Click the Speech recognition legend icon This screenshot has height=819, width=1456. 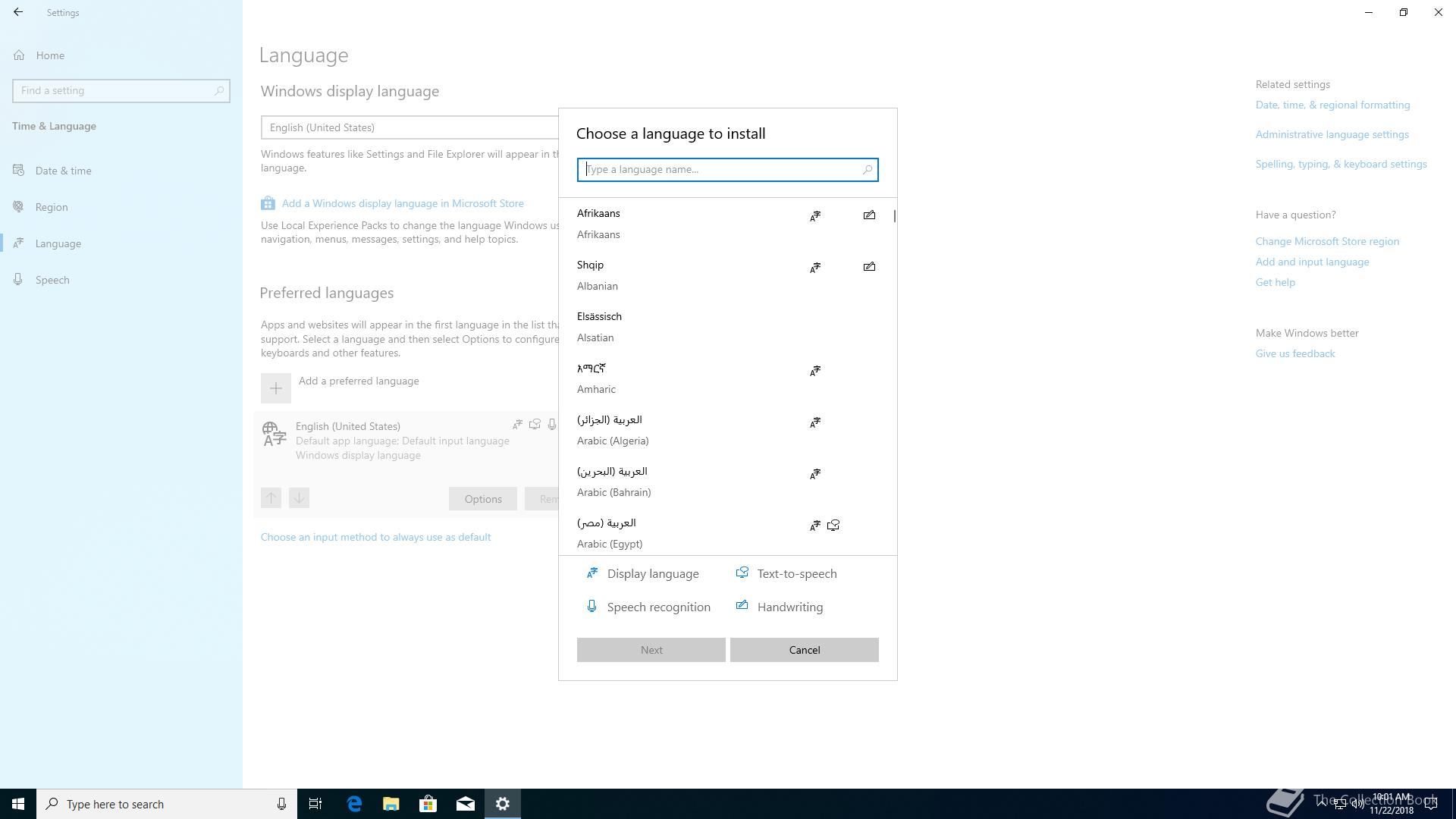pyautogui.click(x=591, y=606)
